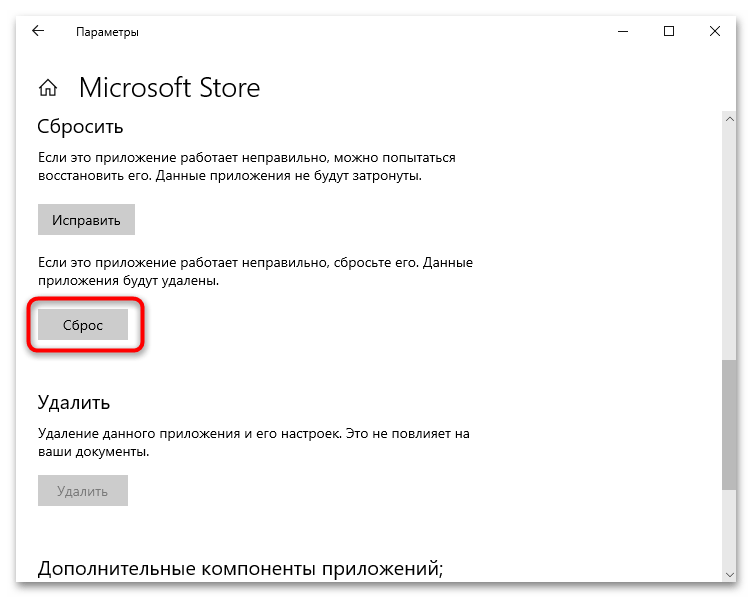This screenshot has height=598, width=752.
Task: Click the Сброс button
Action: click(83, 325)
